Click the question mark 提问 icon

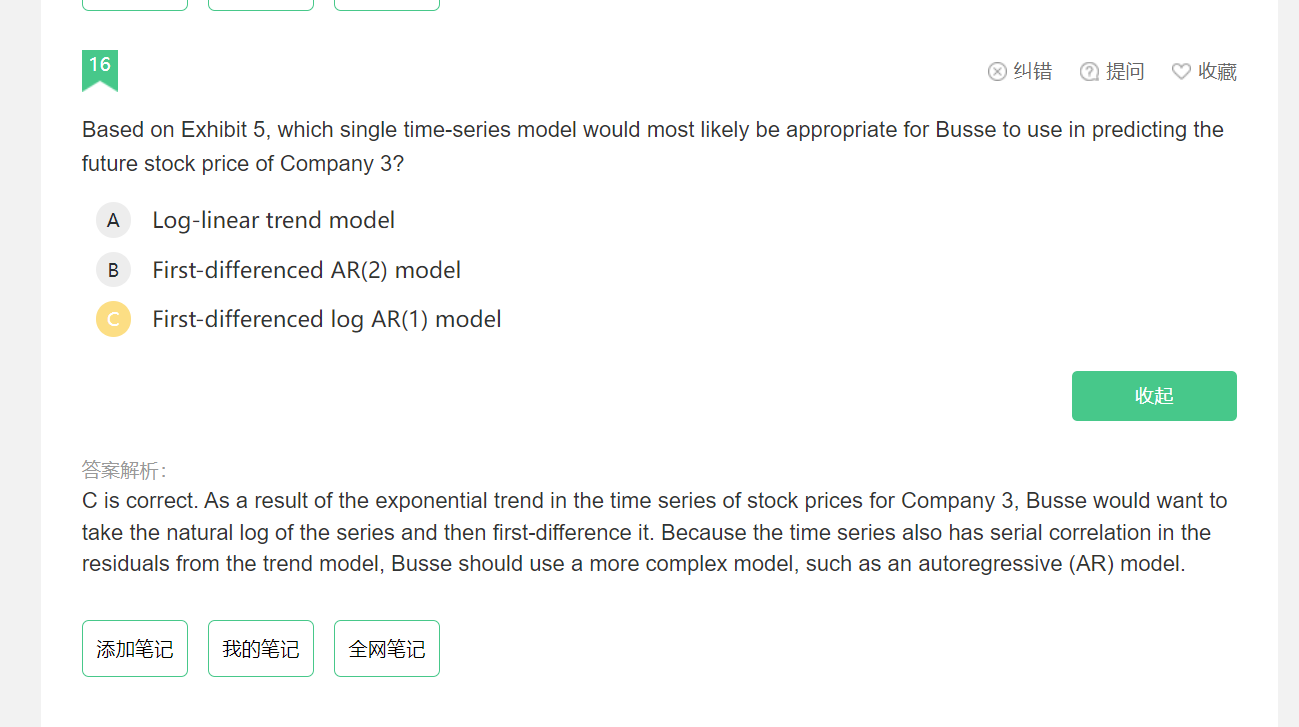pyautogui.click(x=1089, y=71)
